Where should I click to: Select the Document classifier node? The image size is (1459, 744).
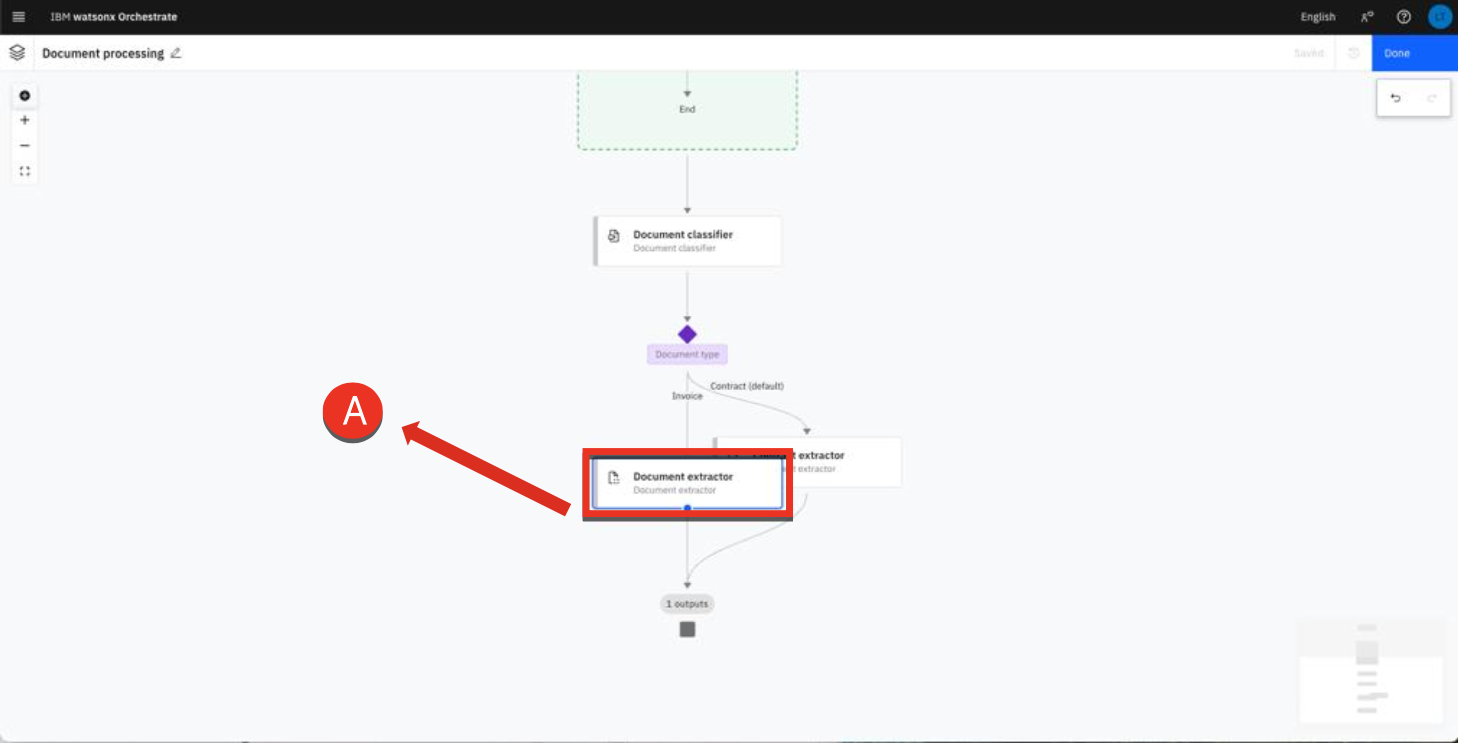point(688,241)
